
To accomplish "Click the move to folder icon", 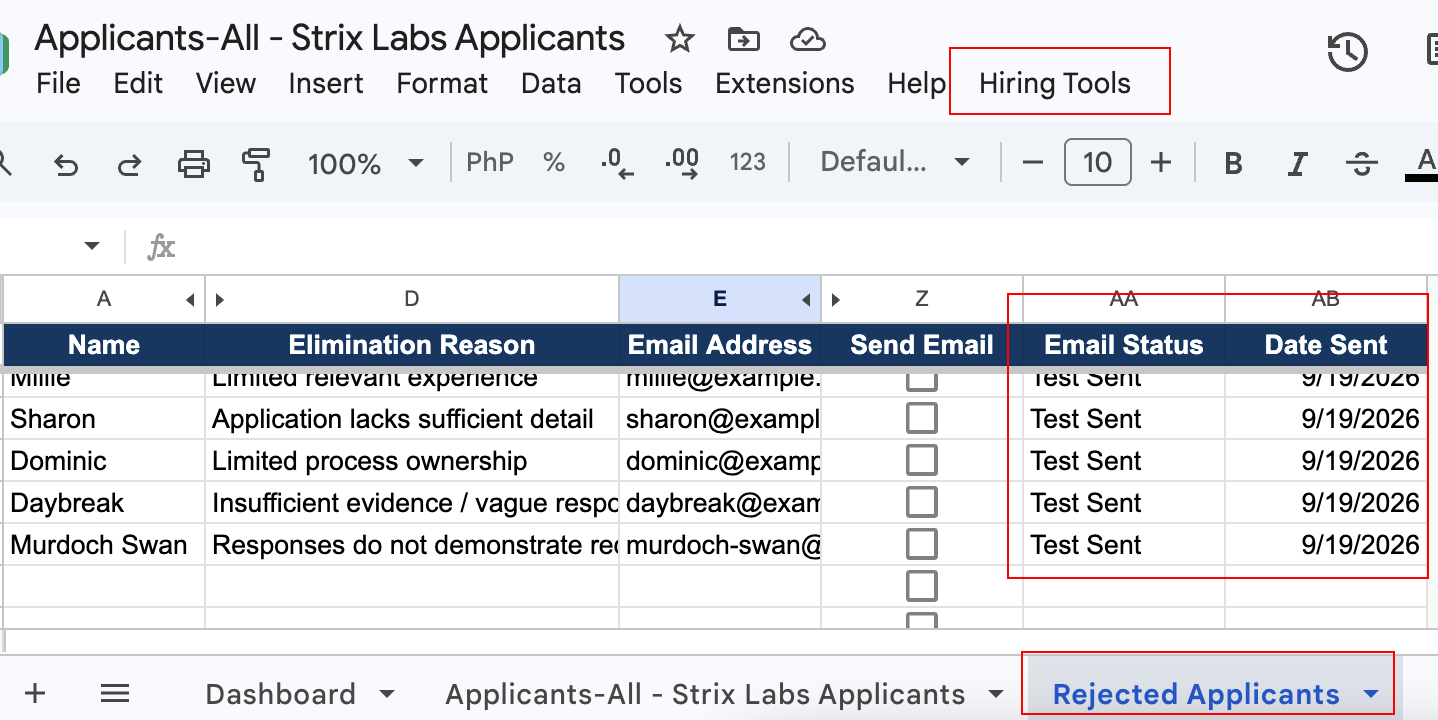I will tap(743, 39).
